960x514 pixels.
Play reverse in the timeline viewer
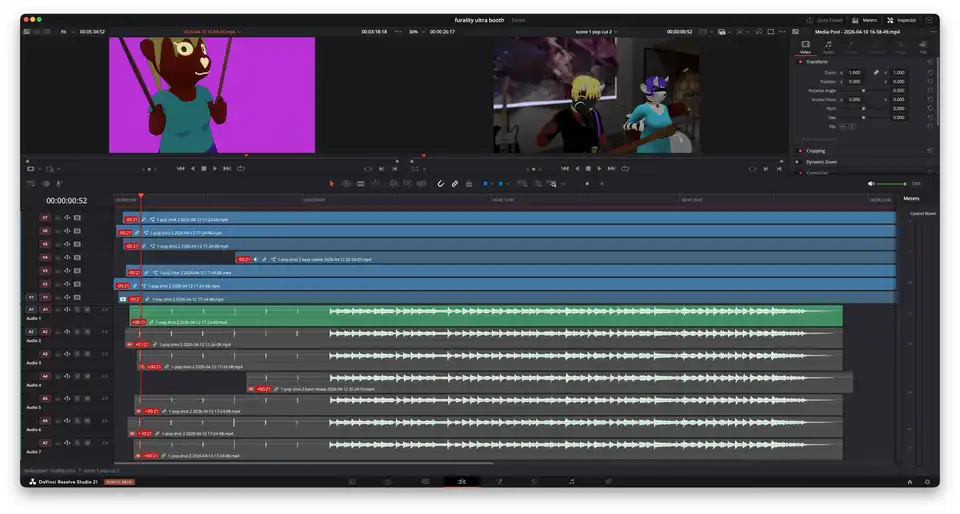[577, 168]
